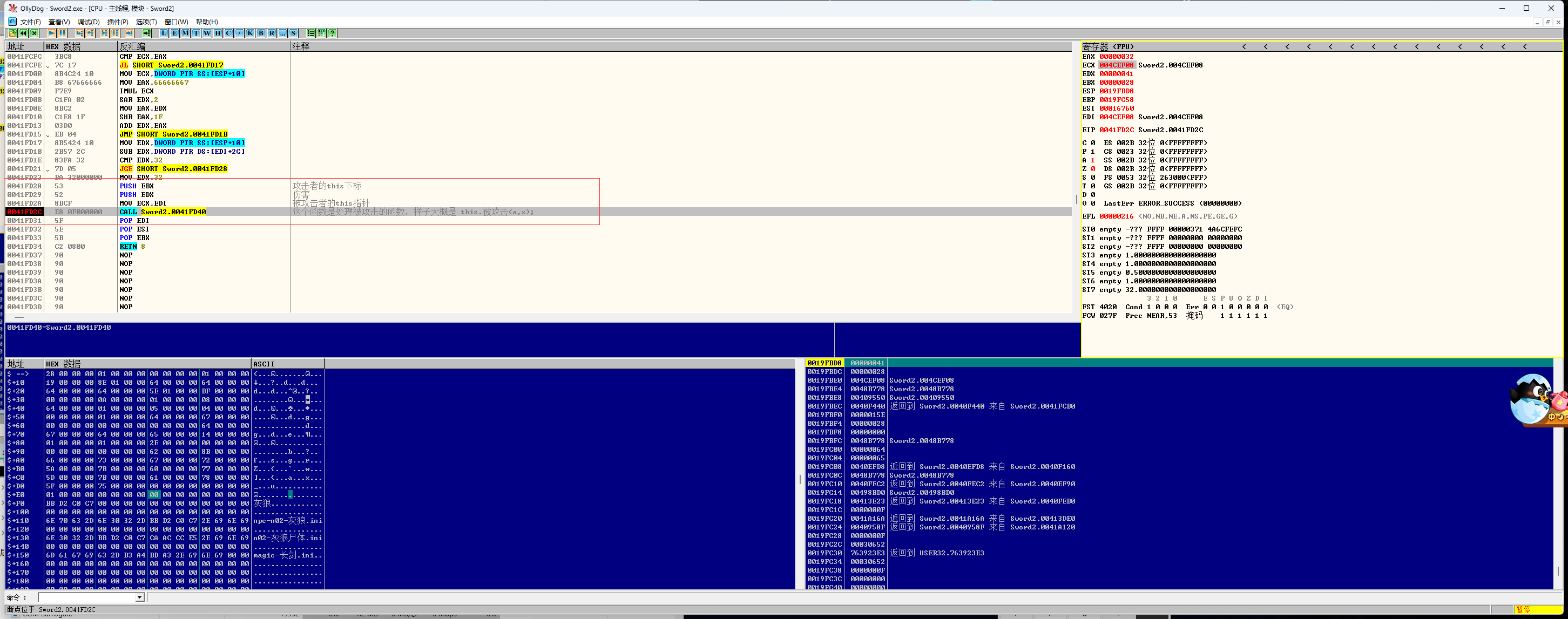Select the Z zero flag value
Image resolution: width=1568 pixels, height=619 pixels.
pyautogui.click(x=1093, y=168)
